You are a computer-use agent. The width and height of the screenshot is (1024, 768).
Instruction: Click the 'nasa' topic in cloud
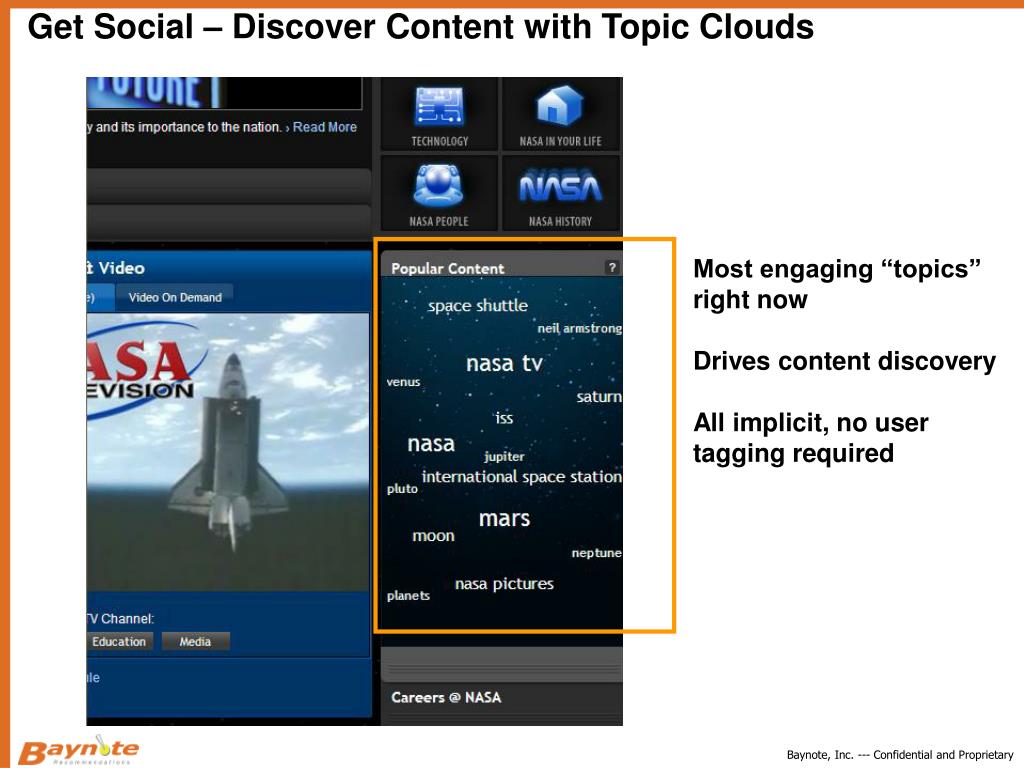pos(431,443)
